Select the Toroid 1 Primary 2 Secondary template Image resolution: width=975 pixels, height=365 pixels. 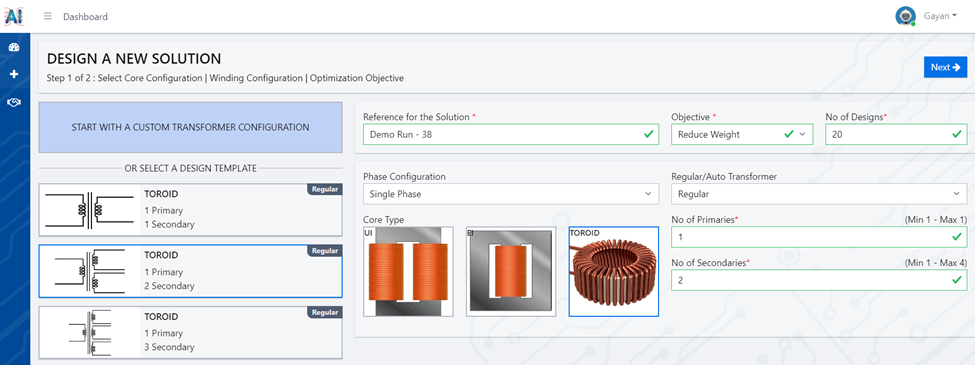coord(190,271)
